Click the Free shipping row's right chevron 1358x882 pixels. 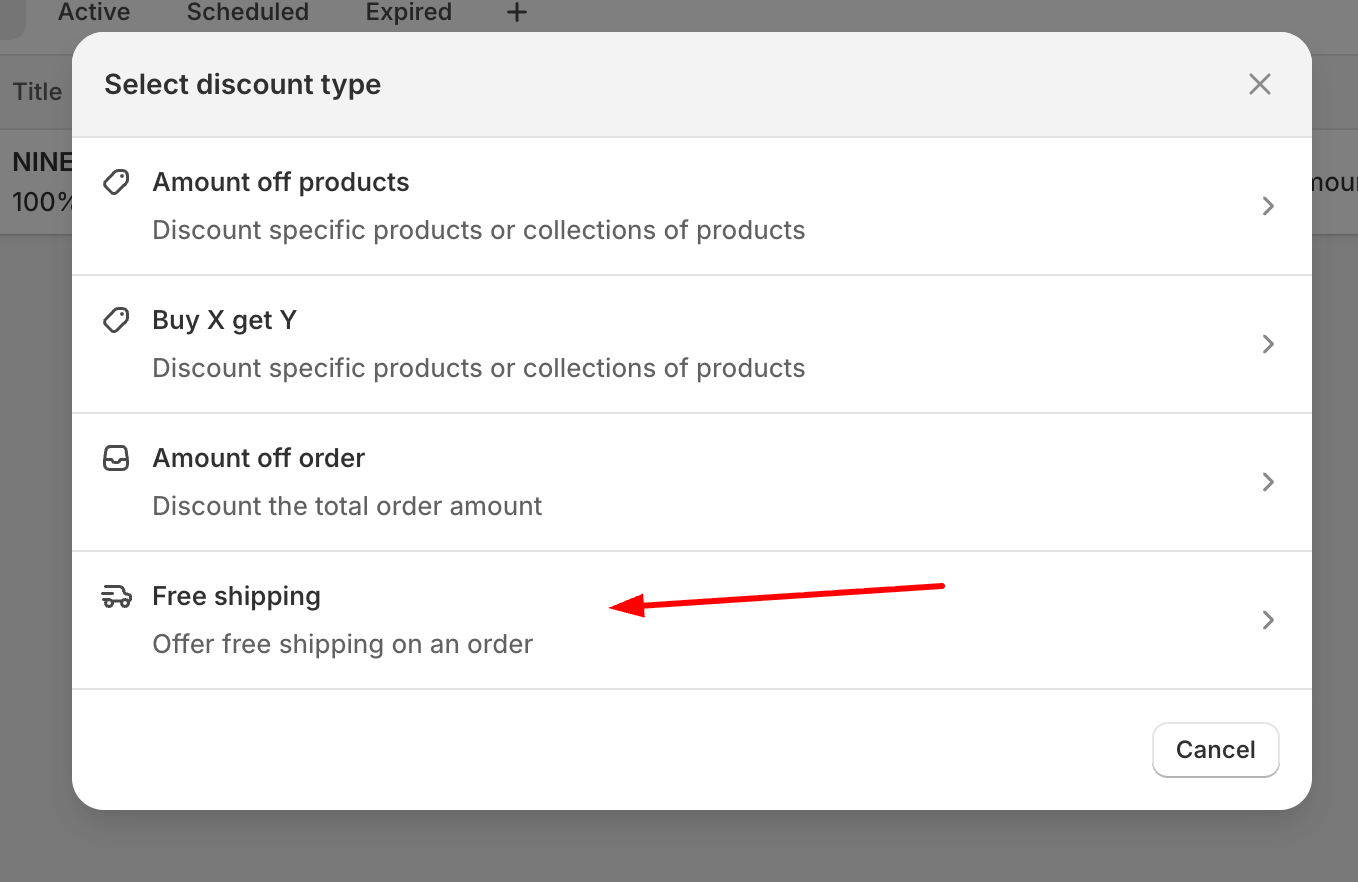click(1268, 620)
